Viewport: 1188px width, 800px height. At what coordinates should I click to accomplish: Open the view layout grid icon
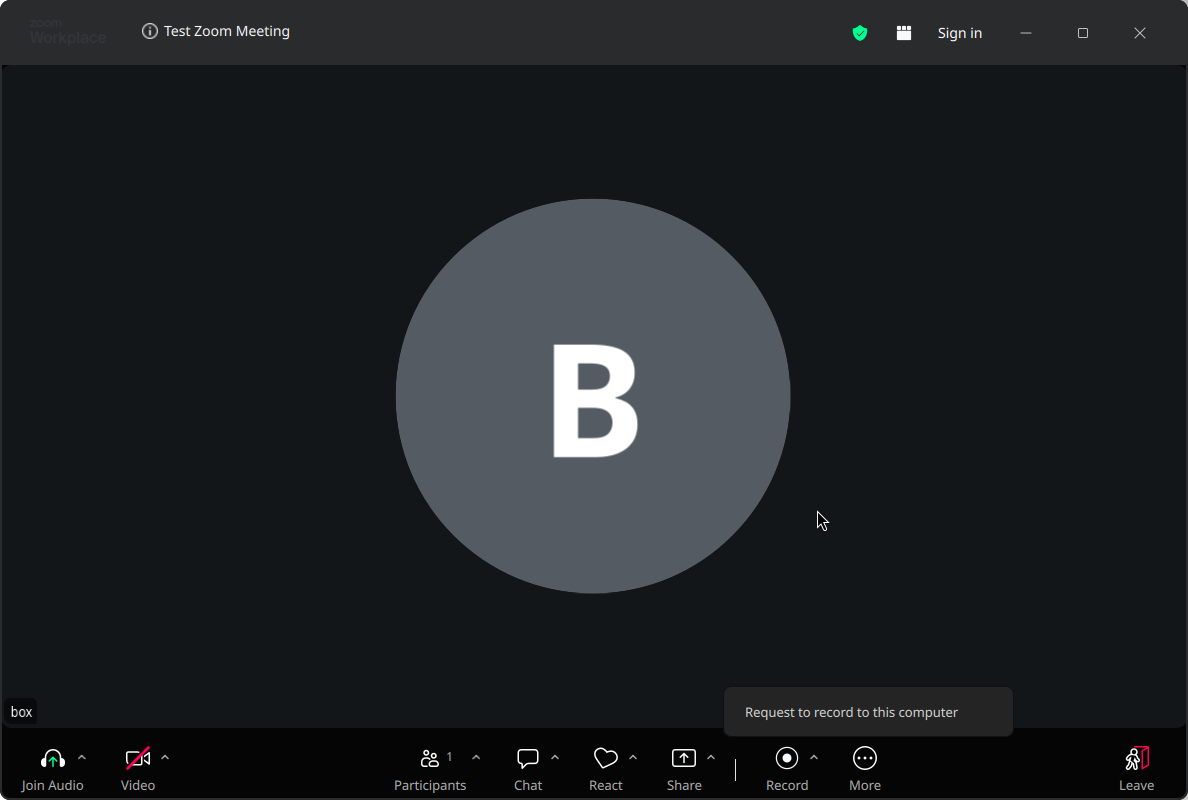click(904, 33)
